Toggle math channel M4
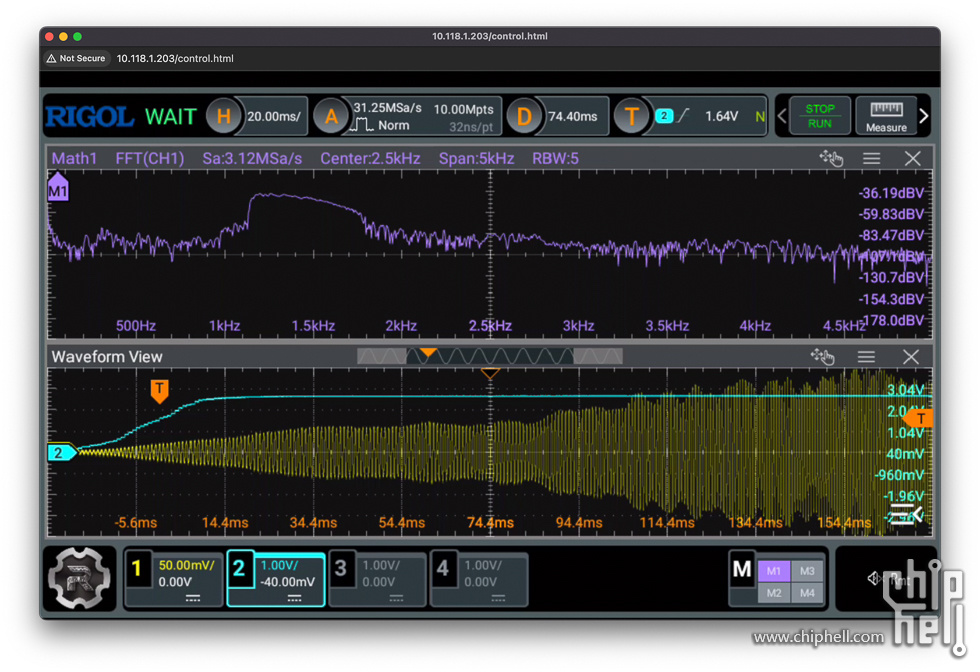Image resolution: width=980 pixels, height=672 pixels. pyautogui.click(x=807, y=593)
